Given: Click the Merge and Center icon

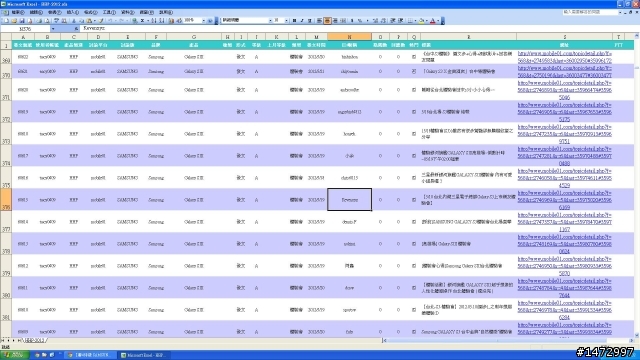Looking at the screenshot, I should (x=343, y=20).
